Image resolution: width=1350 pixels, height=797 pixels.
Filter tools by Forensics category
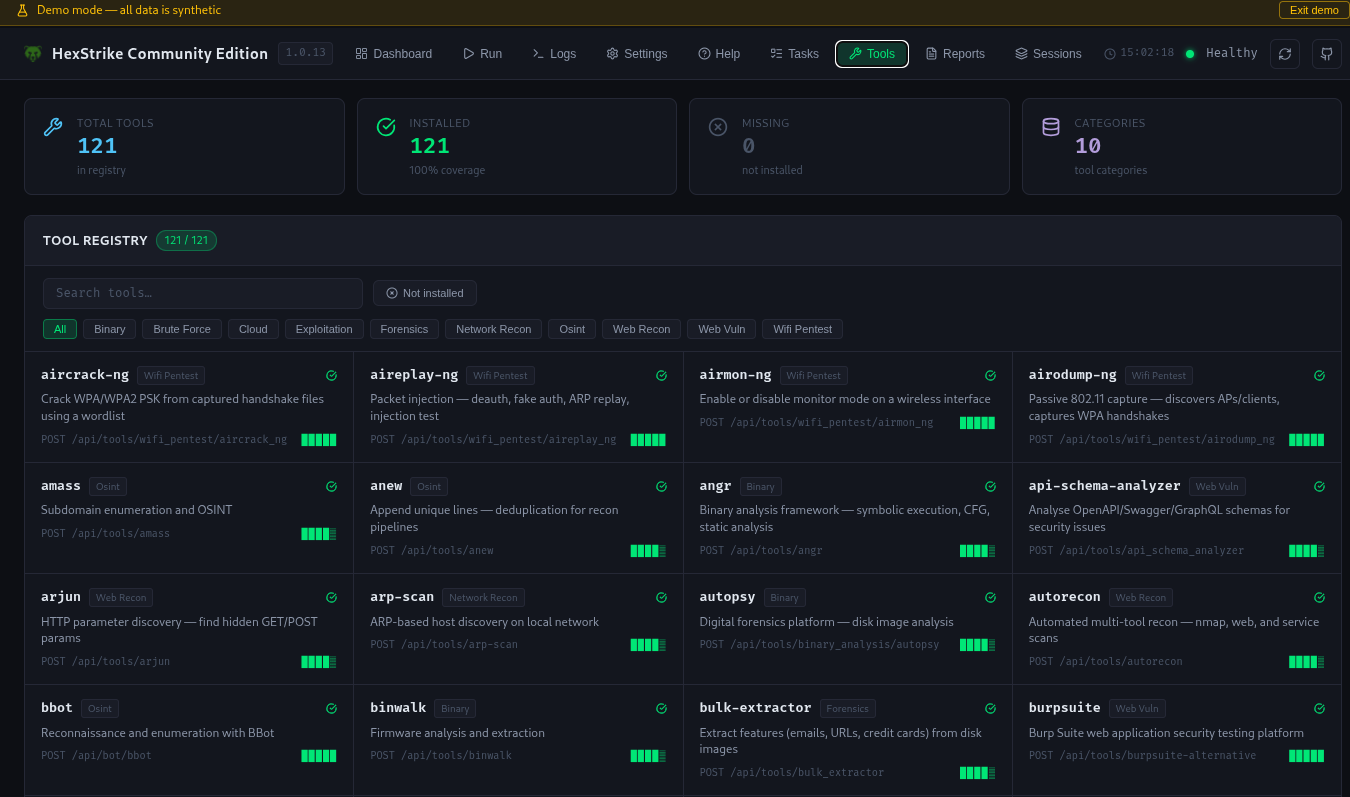pyautogui.click(x=404, y=329)
